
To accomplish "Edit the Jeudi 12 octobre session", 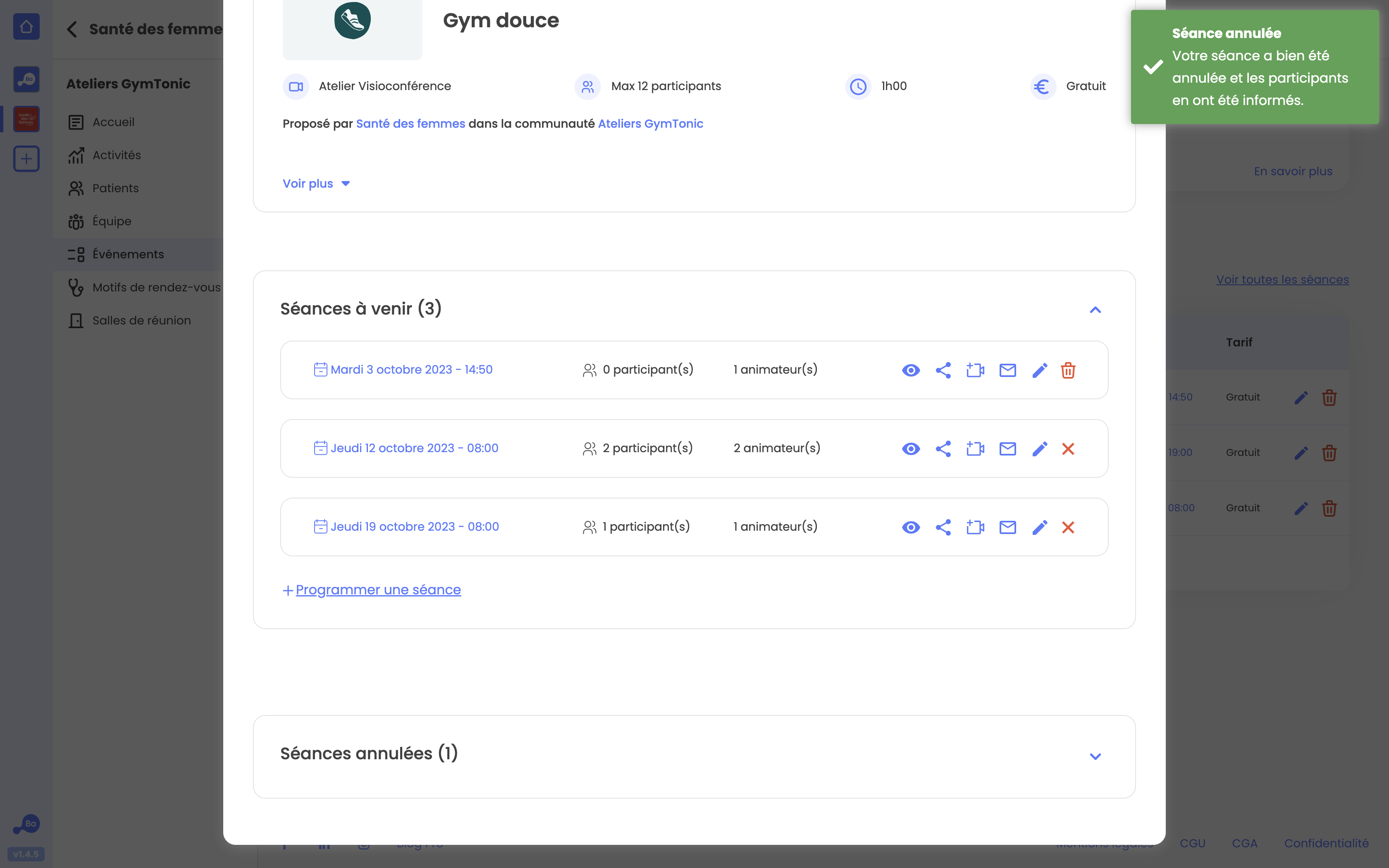I will 1039,449.
